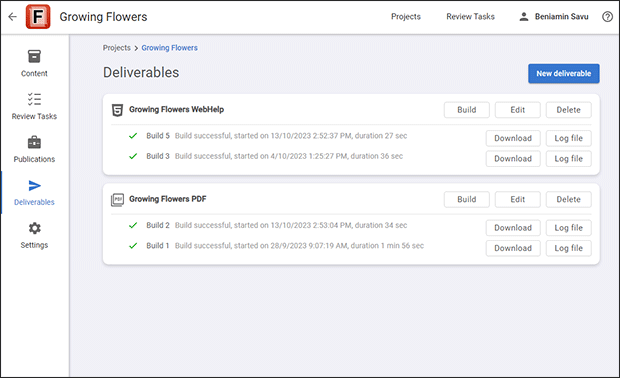The image size is (620, 378).
Task: Open the Log file for Build 5
Action: (x=569, y=138)
